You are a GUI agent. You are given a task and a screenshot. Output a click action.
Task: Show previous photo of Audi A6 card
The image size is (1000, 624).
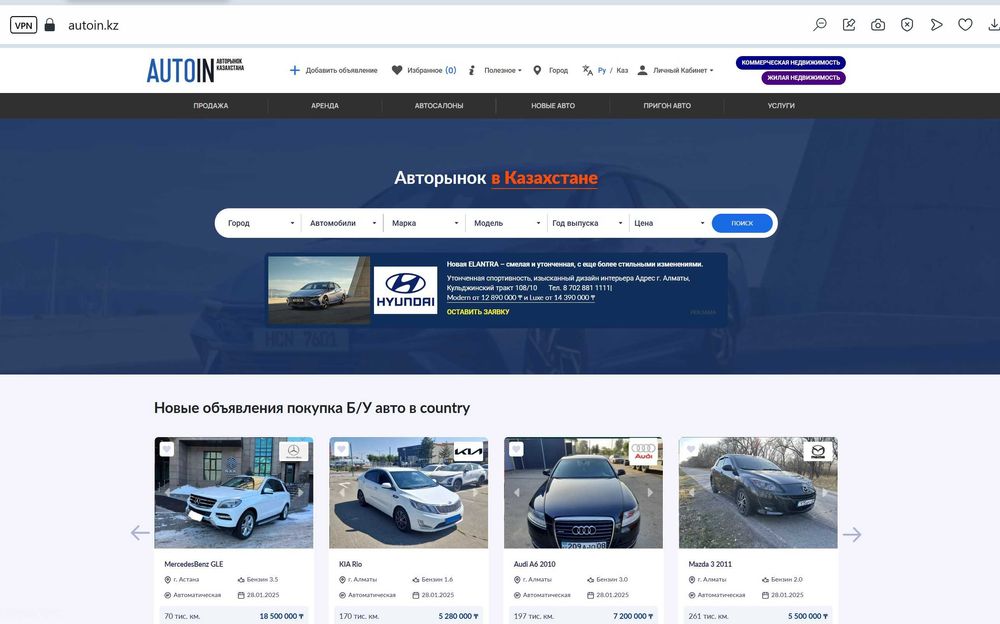click(x=517, y=493)
